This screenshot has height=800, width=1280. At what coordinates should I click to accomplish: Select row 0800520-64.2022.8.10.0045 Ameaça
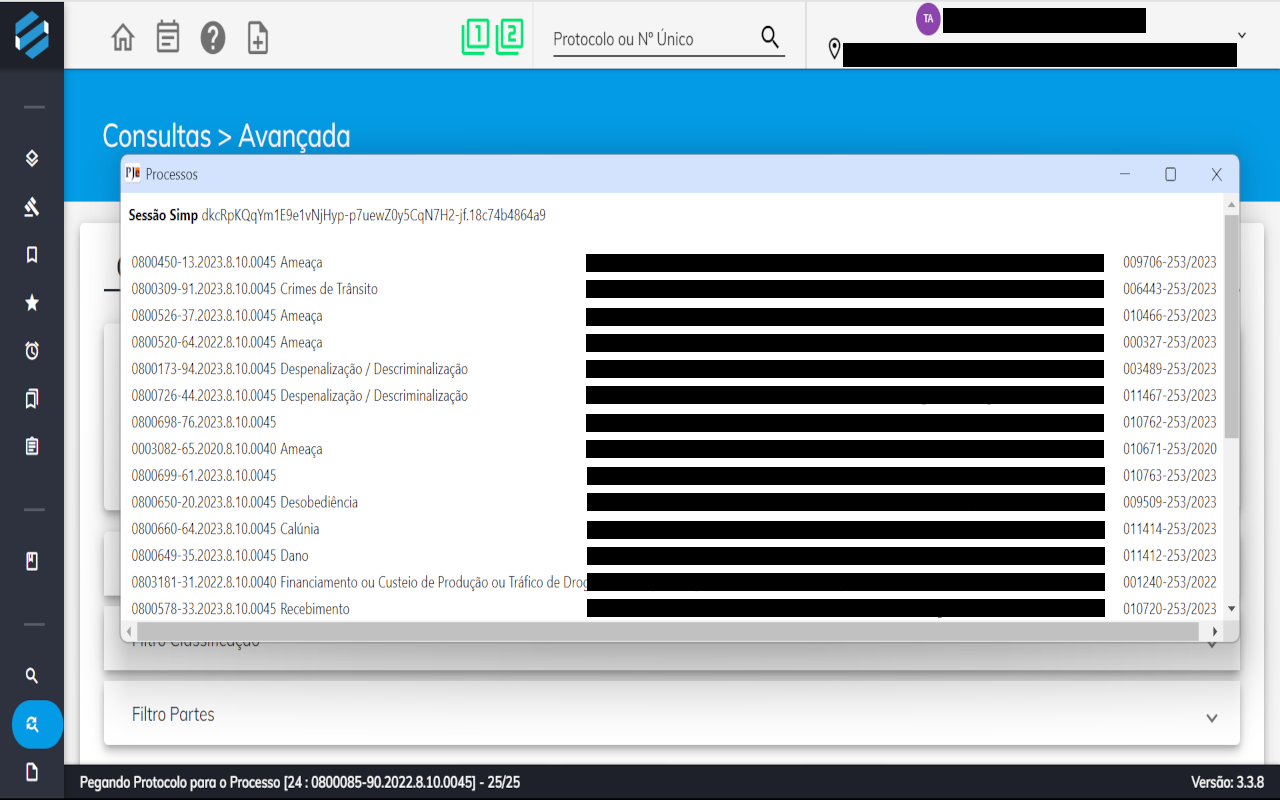(674, 343)
